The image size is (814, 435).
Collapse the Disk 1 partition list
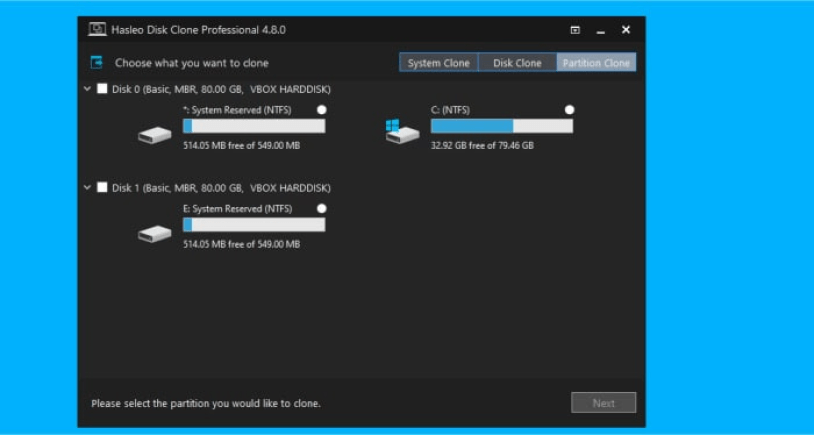(x=88, y=187)
